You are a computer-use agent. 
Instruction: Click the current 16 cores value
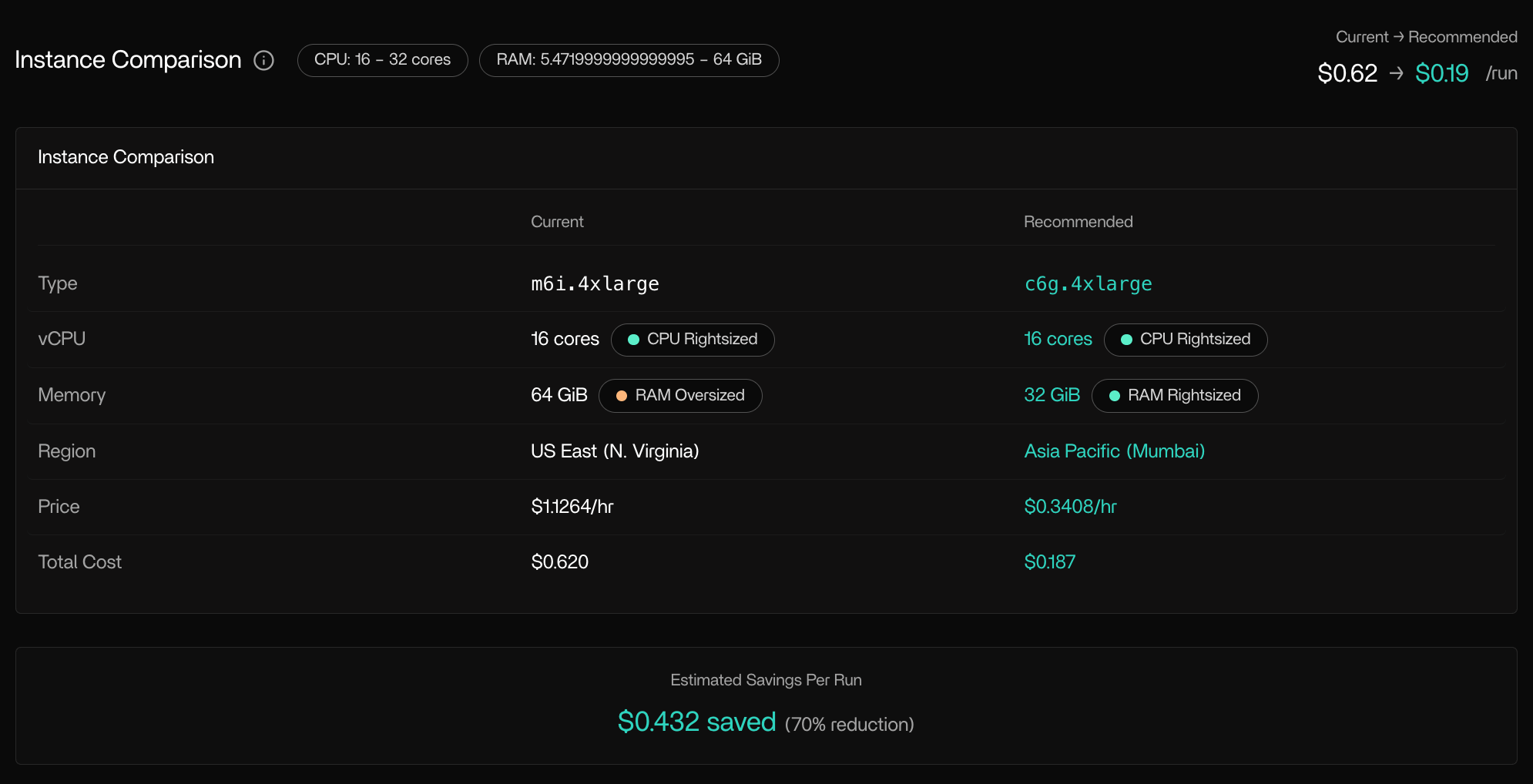565,340
